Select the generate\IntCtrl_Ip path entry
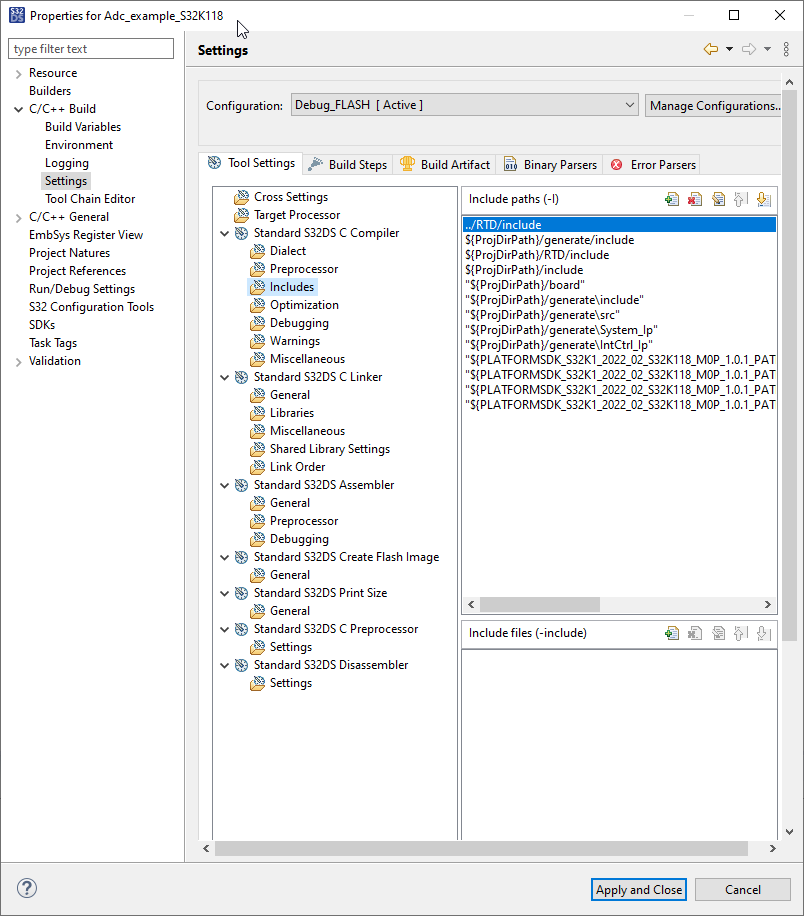This screenshot has width=804, height=916. pyautogui.click(x=619, y=345)
